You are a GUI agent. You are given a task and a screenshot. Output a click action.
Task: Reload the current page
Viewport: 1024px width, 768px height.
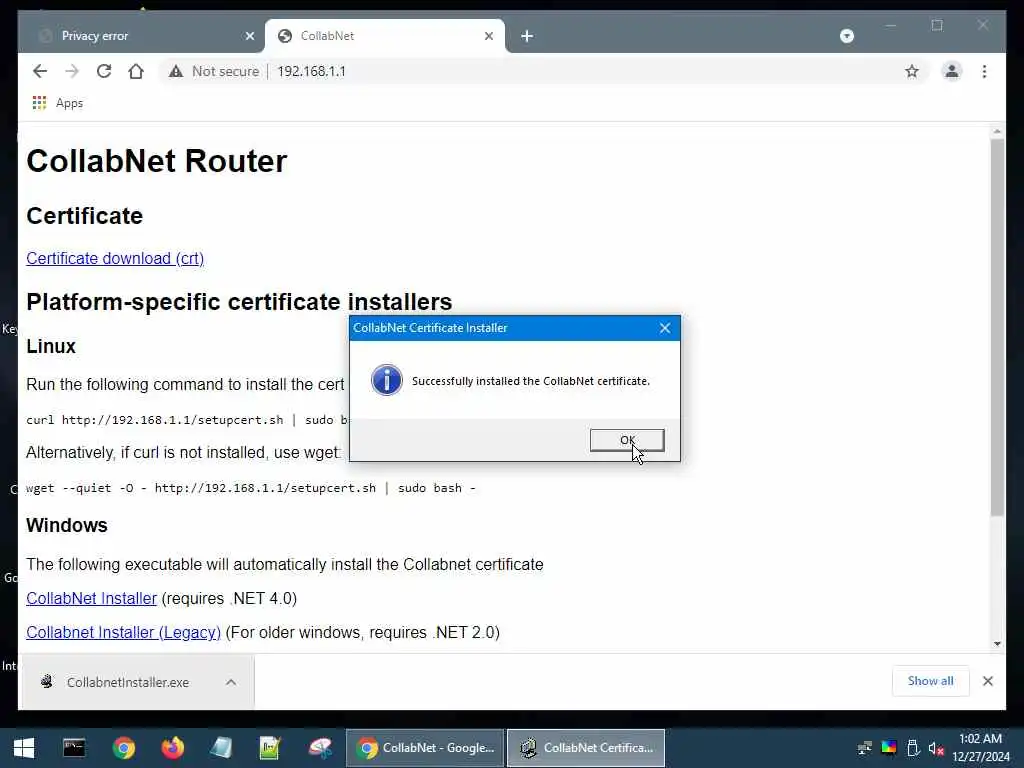[x=104, y=71]
